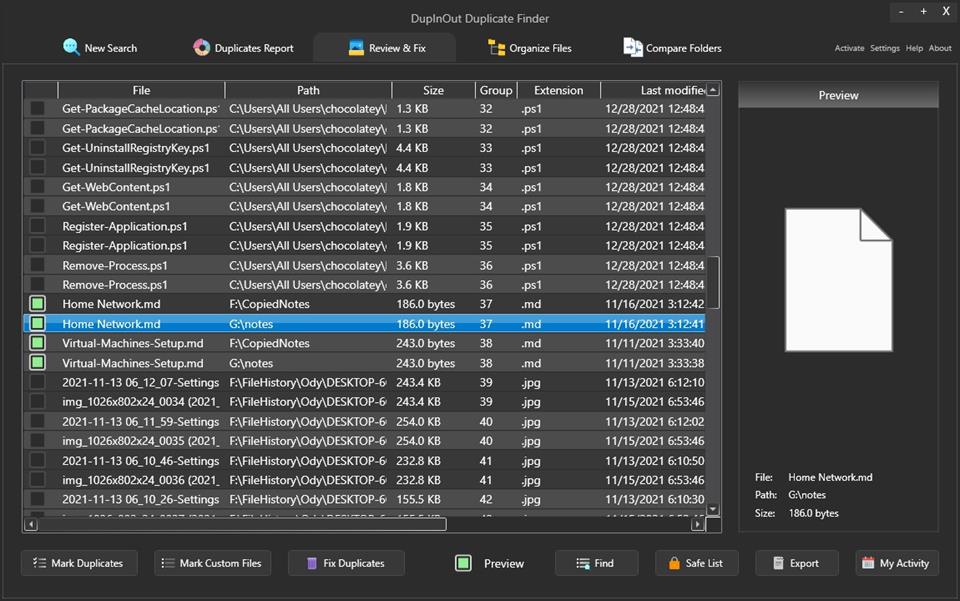This screenshot has width=960, height=601.
Task: Check the img_1026x802x24_0034 row checkbox
Action: coord(37,401)
